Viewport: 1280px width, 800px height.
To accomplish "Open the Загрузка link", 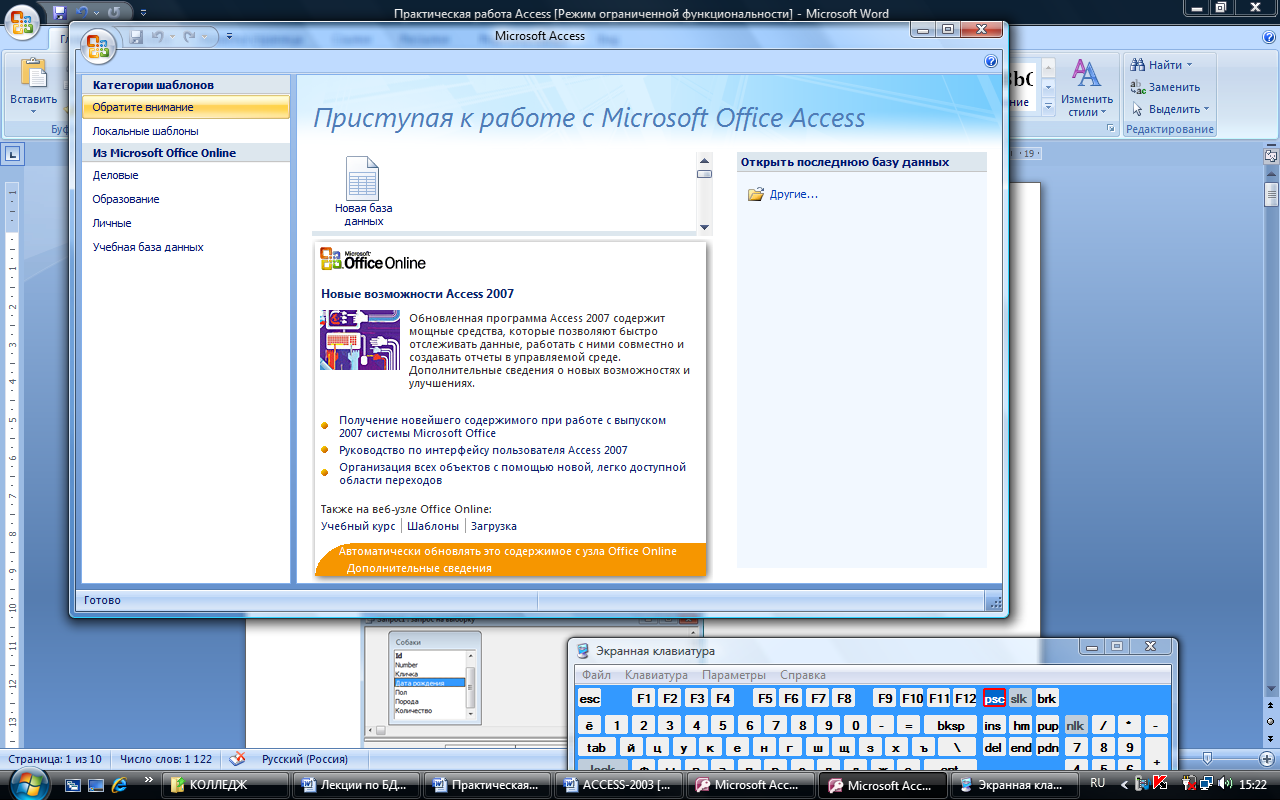I will pyautogui.click(x=494, y=526).
